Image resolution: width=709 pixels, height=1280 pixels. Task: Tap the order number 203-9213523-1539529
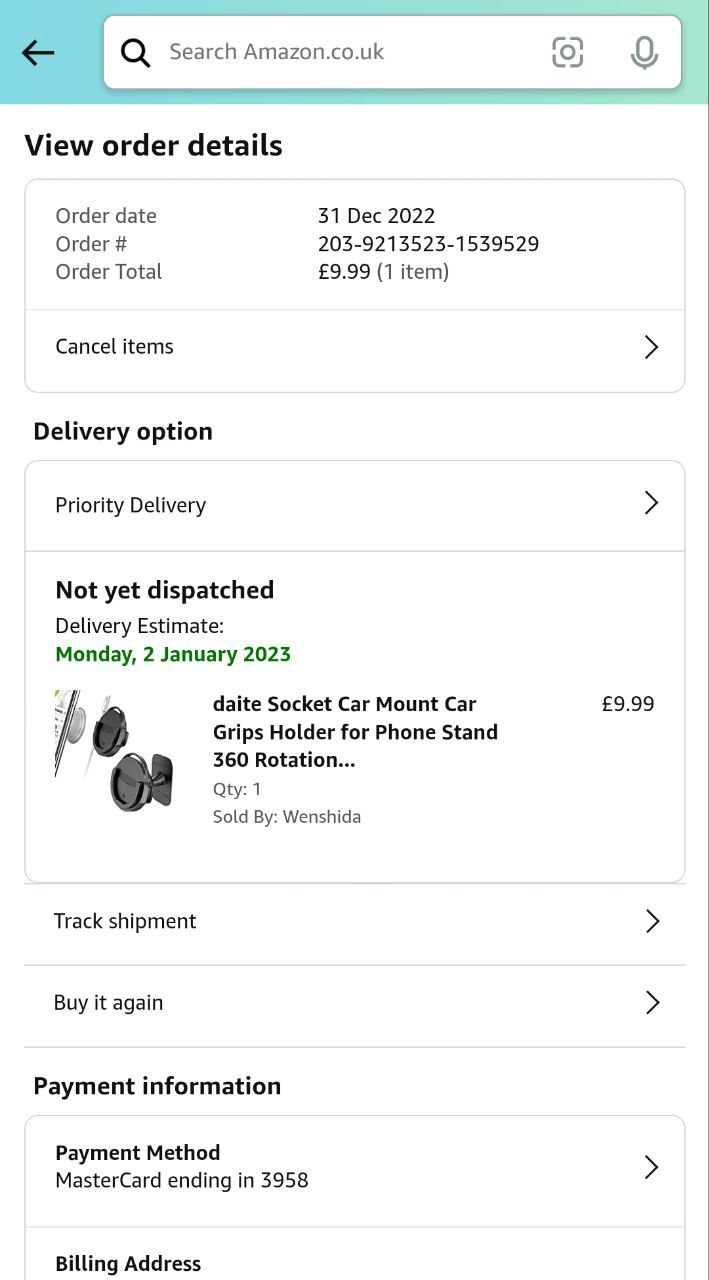[x=428, y=244]
